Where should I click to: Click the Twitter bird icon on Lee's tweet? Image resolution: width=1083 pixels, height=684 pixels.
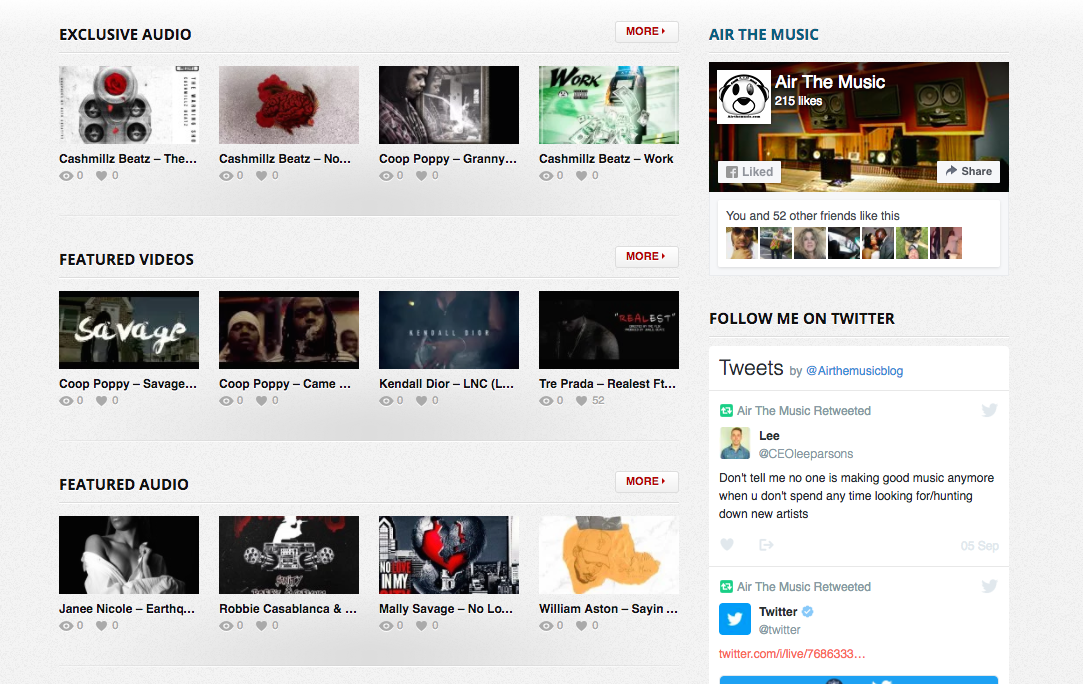pos(989,410)
